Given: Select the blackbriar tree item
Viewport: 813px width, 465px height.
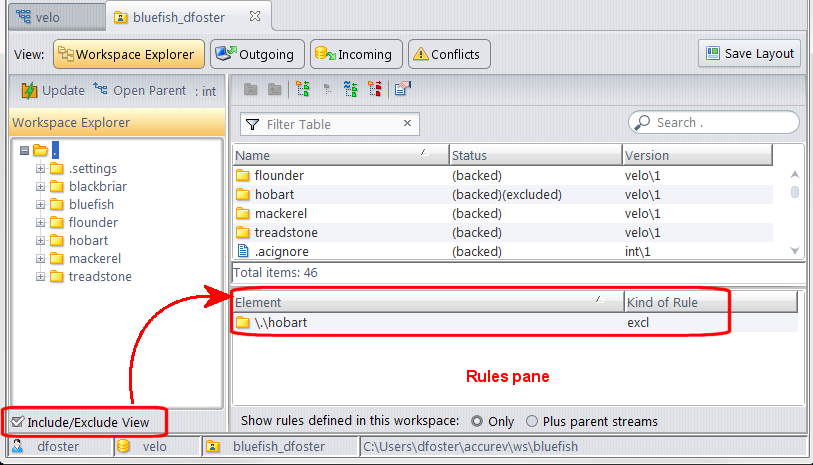Looking at the screenshot, I should [98, 187].
